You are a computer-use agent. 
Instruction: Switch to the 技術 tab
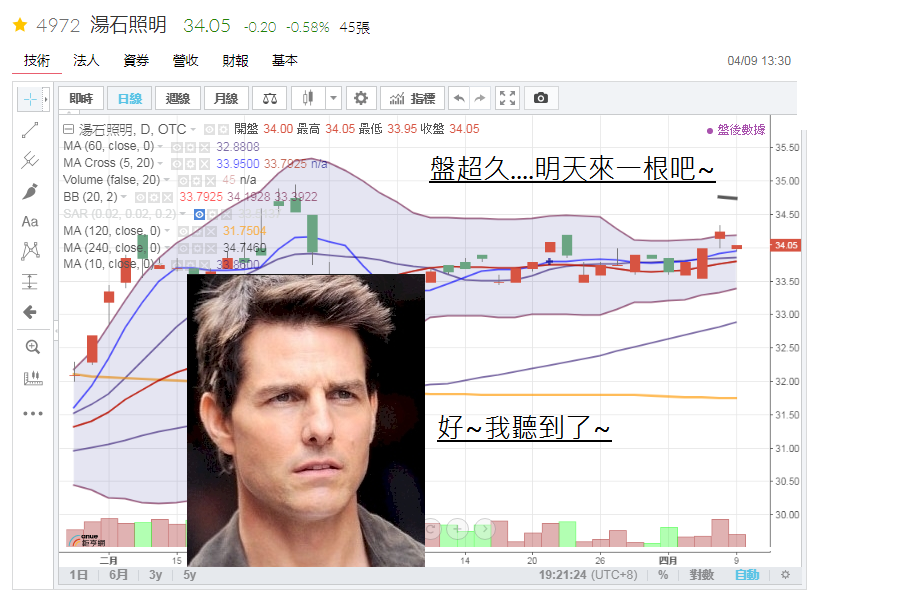(x=37, y=60)
